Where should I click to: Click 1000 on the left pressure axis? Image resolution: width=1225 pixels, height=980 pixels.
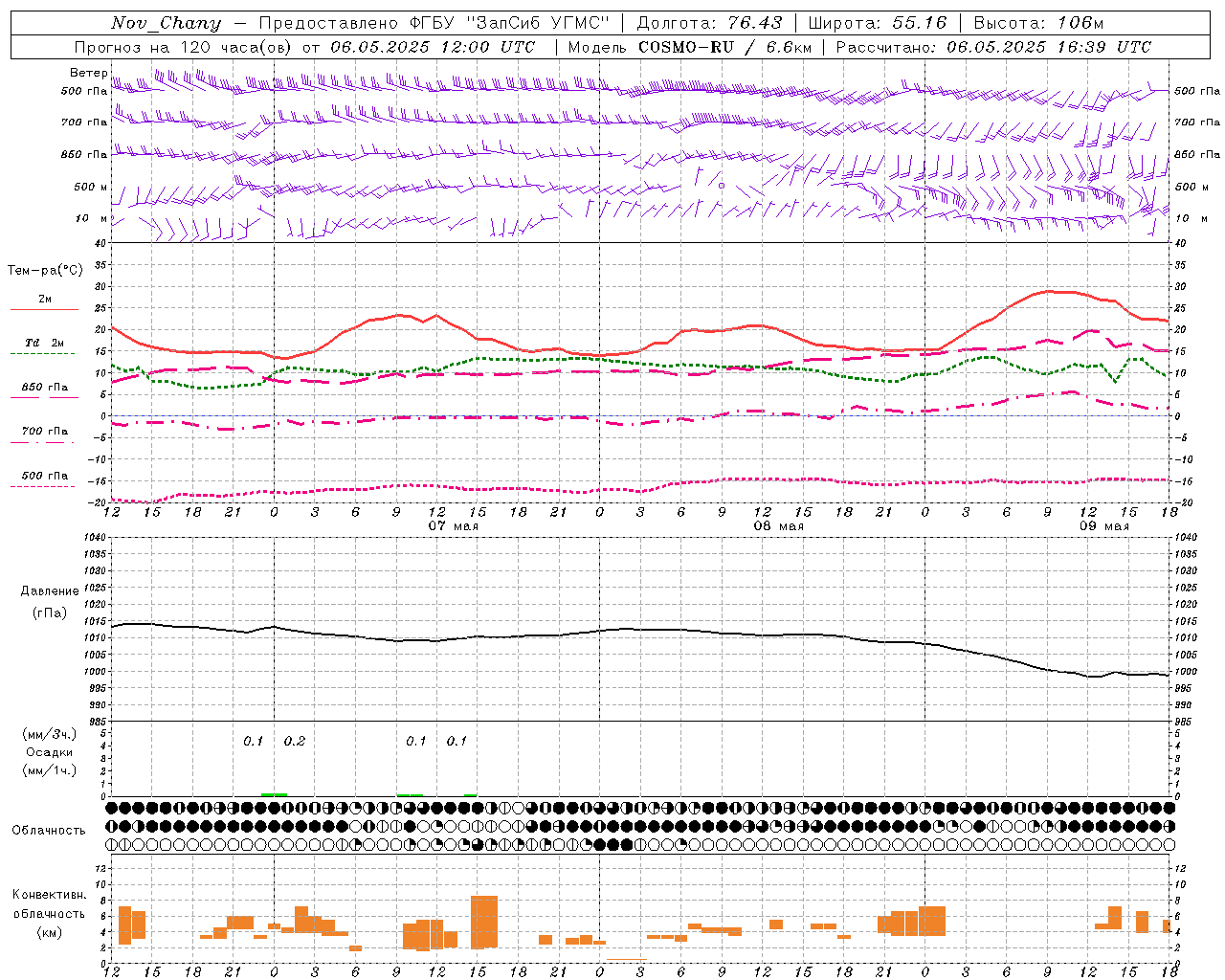click(94, 672)
